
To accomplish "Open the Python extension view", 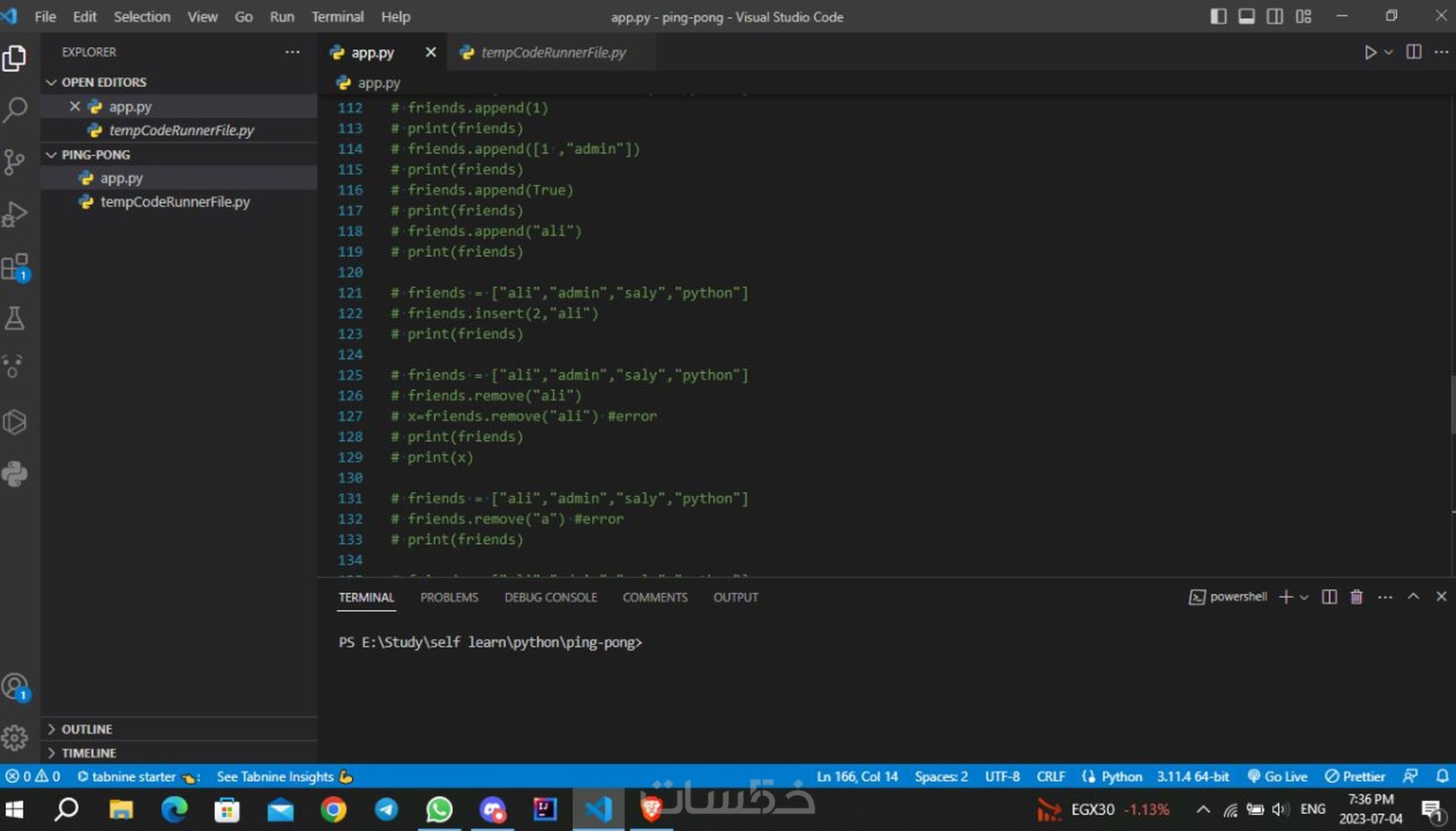I will point(15,474).
